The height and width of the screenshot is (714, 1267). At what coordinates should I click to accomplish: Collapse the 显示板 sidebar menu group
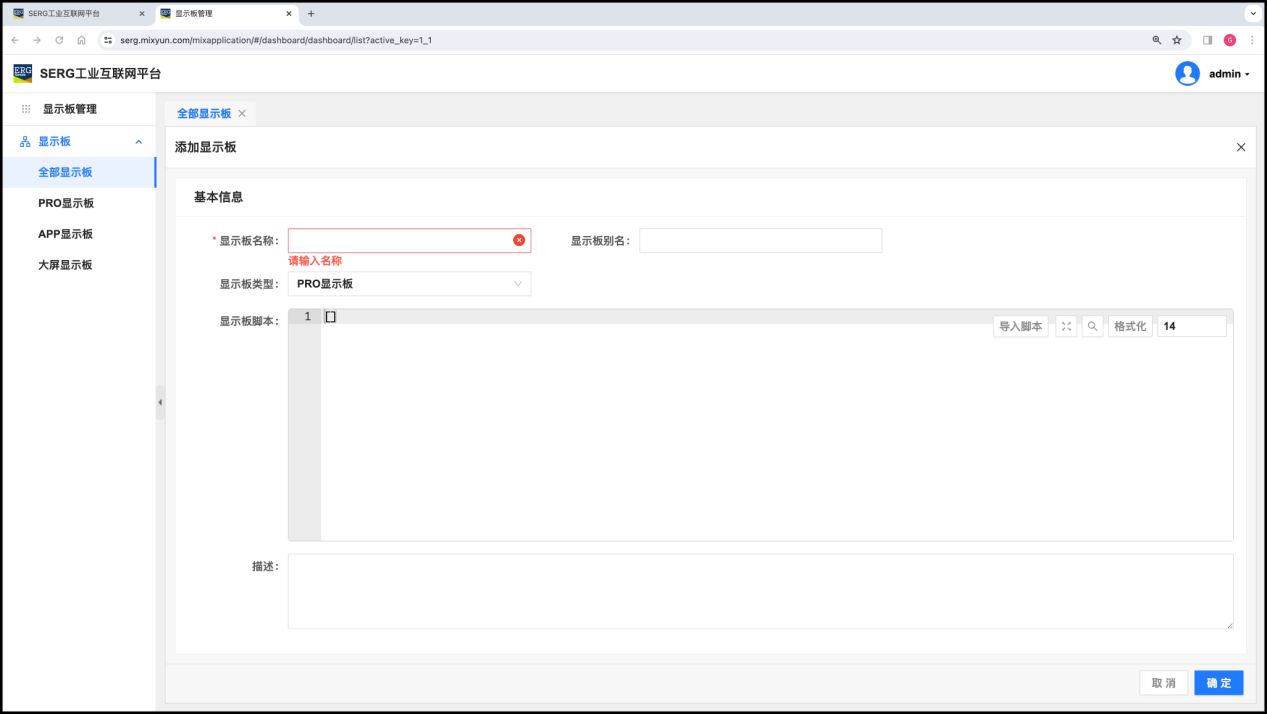coord(139,142)
